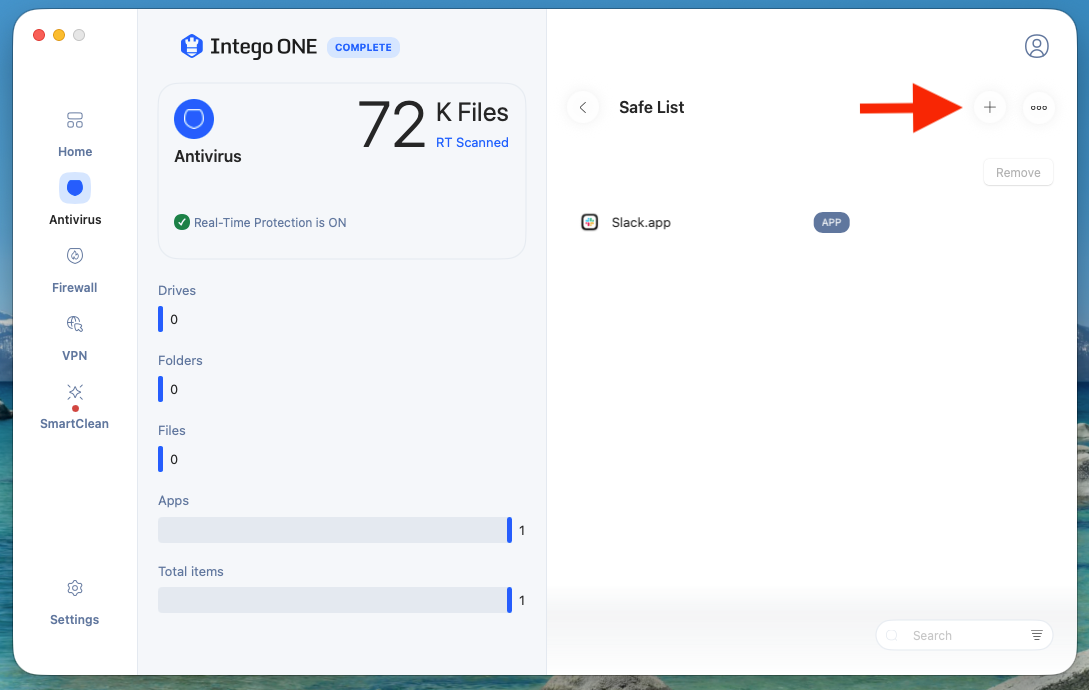Screen dimensions: 1089x690
Task: Open the SmartClean section
Action: [74, 406]
